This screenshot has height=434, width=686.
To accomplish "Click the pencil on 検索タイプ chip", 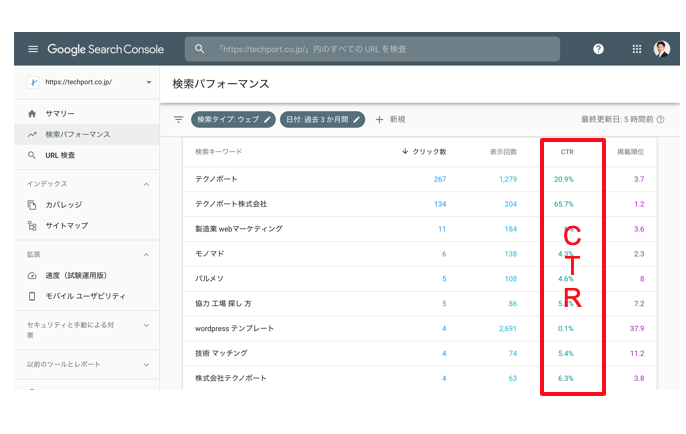I will coord(267,119).
